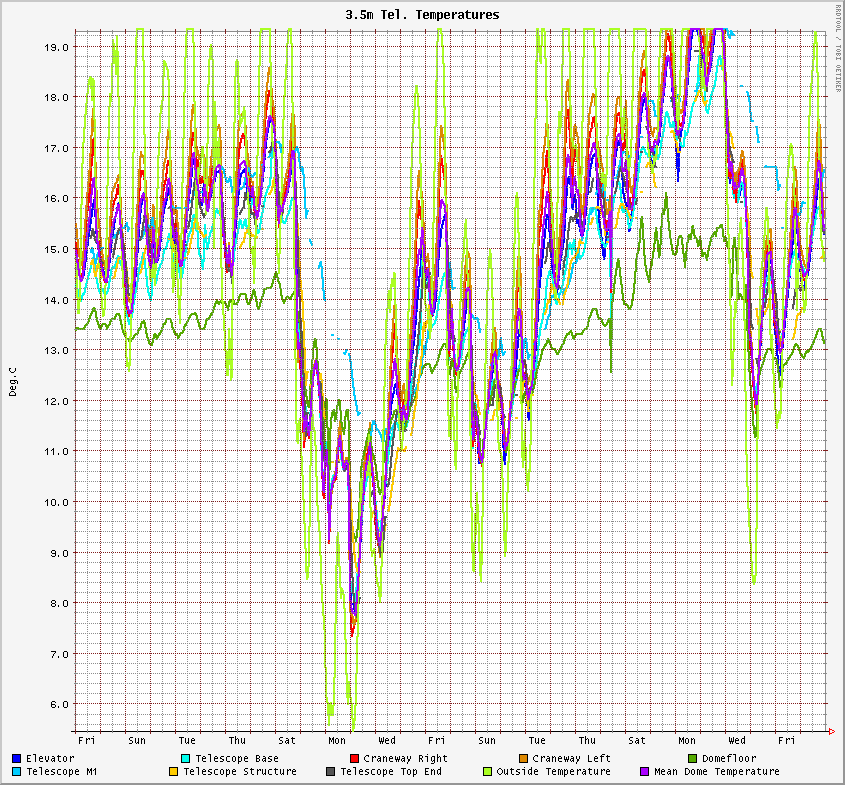Click the orange Craneway Left legend swatch
The height and width of the screenshot is (785, 845).
tap(523, 758)
